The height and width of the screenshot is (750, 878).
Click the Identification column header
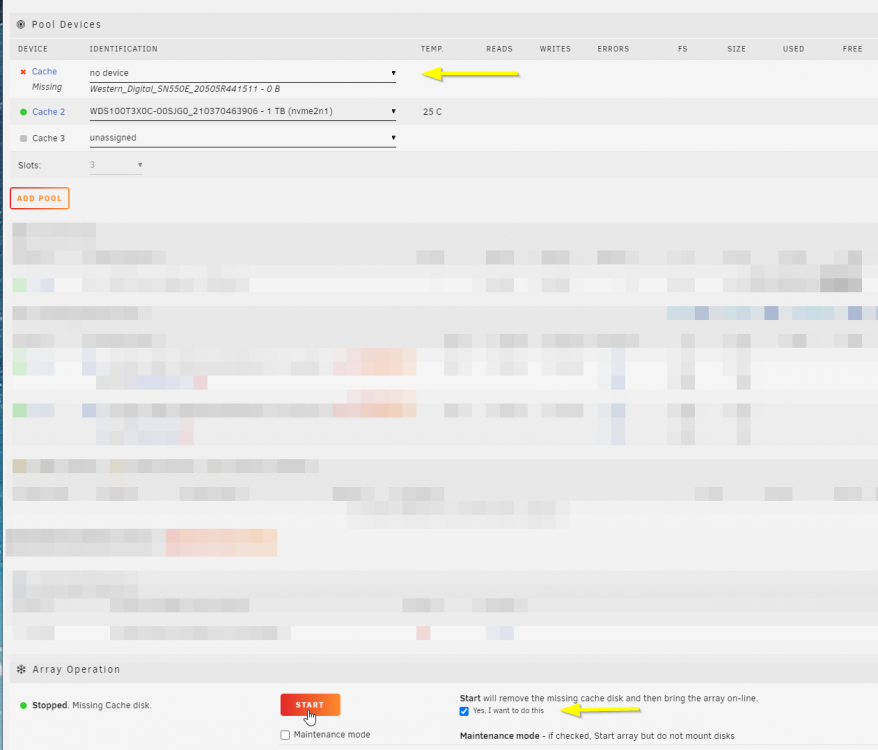[x=123, y=49]
